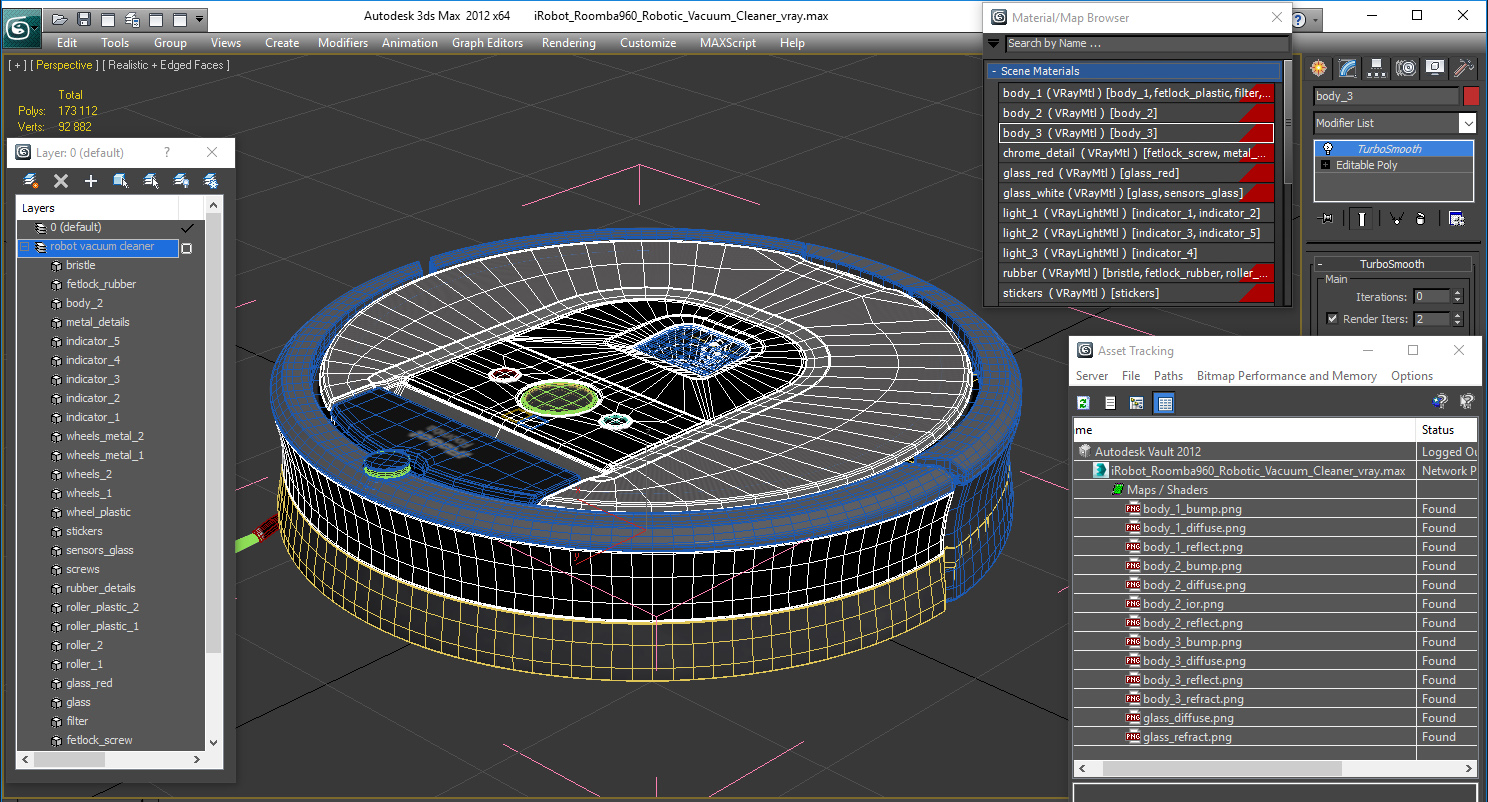Open the Modifiers menu
The height and width of the screenshot is (802, 1488).
click(x=343, y=43)
